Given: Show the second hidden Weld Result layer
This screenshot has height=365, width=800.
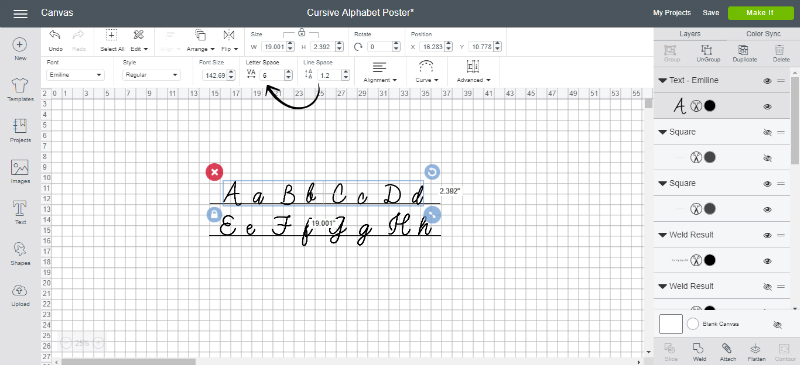Looking at the screenshot, I should 767,286.
